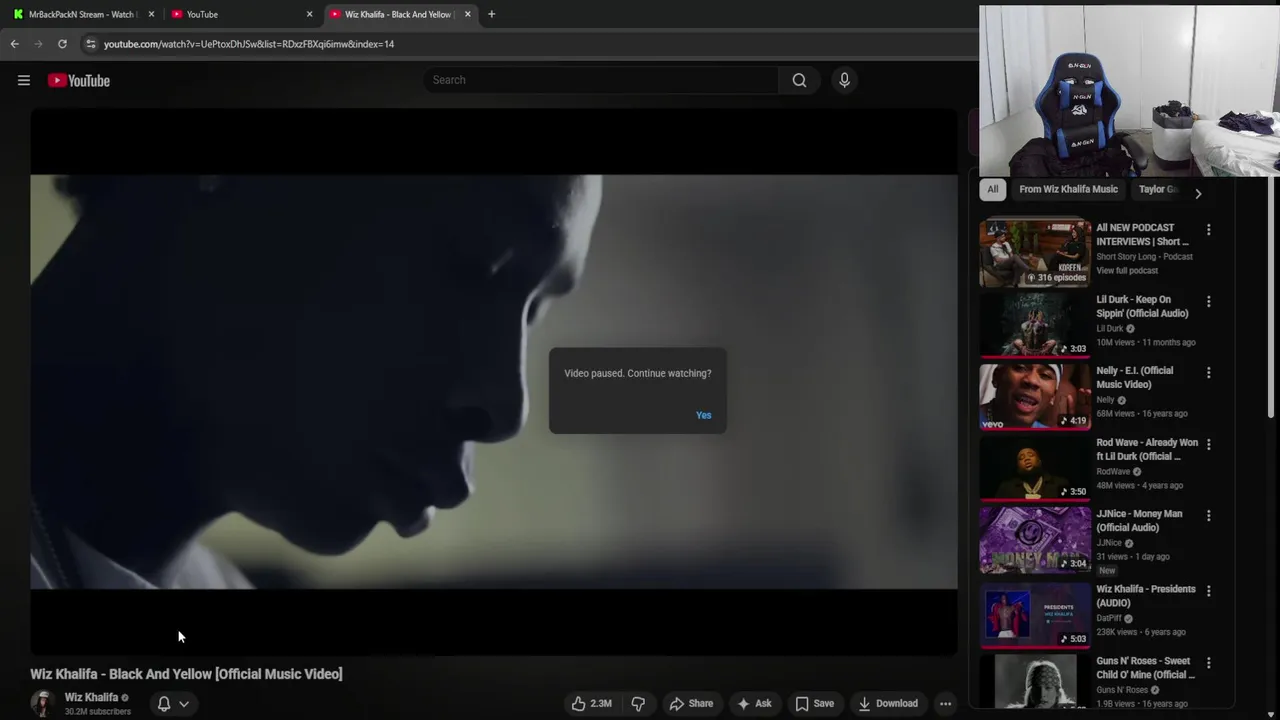Click the DatPiff channel name
Viewport: 1280px width, 720px height.
[1109, 618]
